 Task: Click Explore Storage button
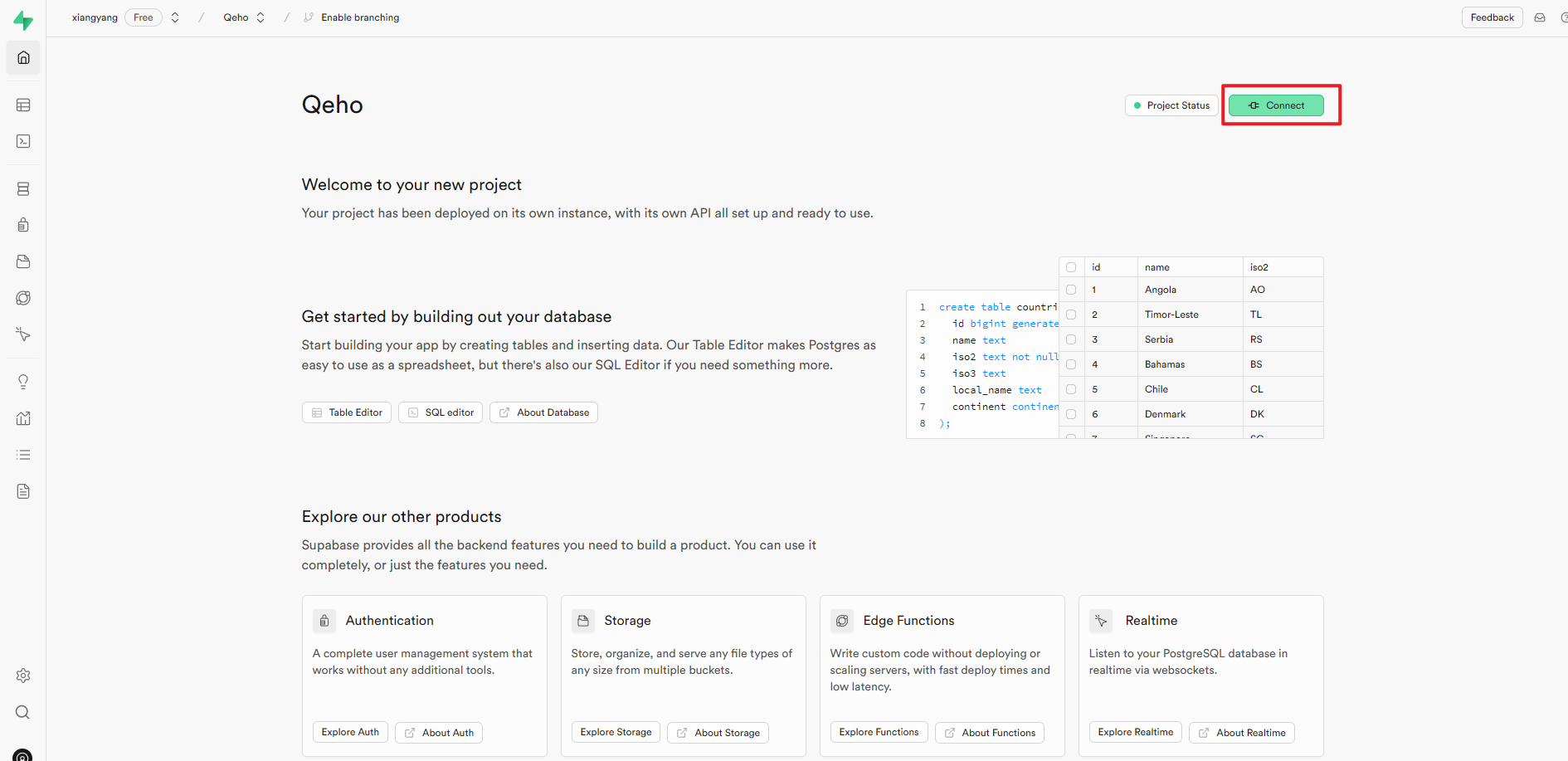(x=616, y=732)
